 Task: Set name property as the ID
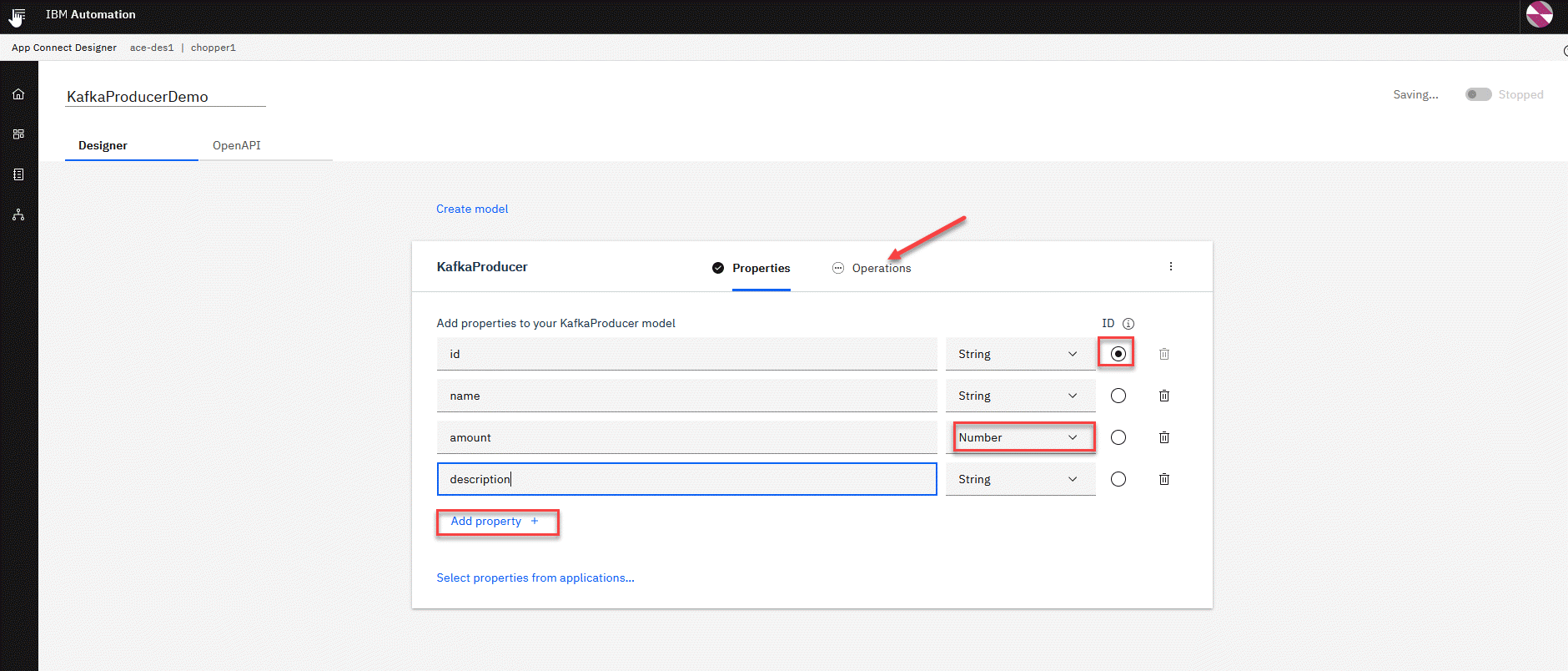point(1118,396)
